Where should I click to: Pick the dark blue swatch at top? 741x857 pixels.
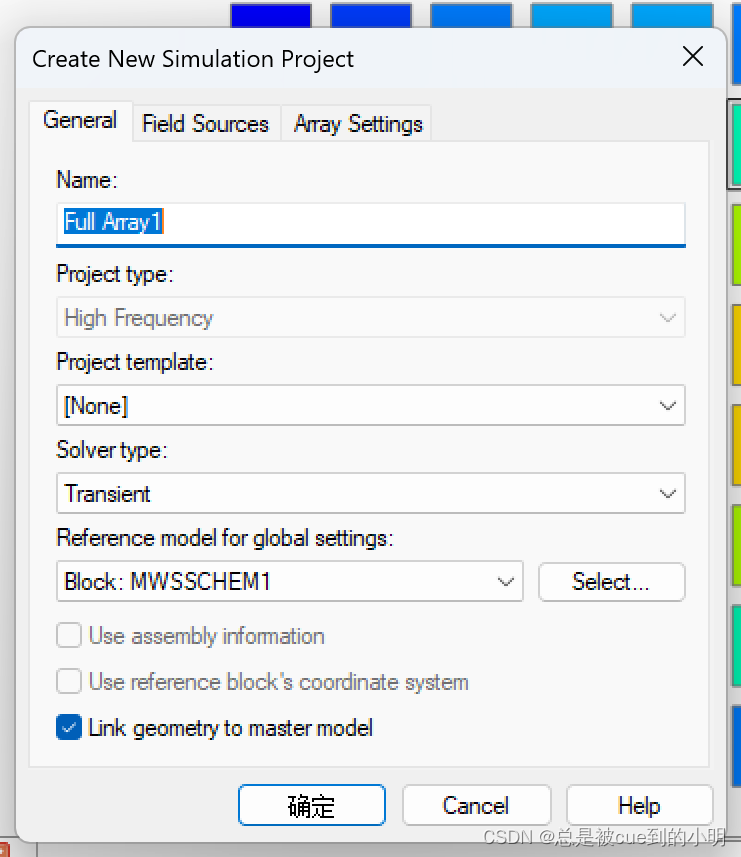tap(270, 15)
